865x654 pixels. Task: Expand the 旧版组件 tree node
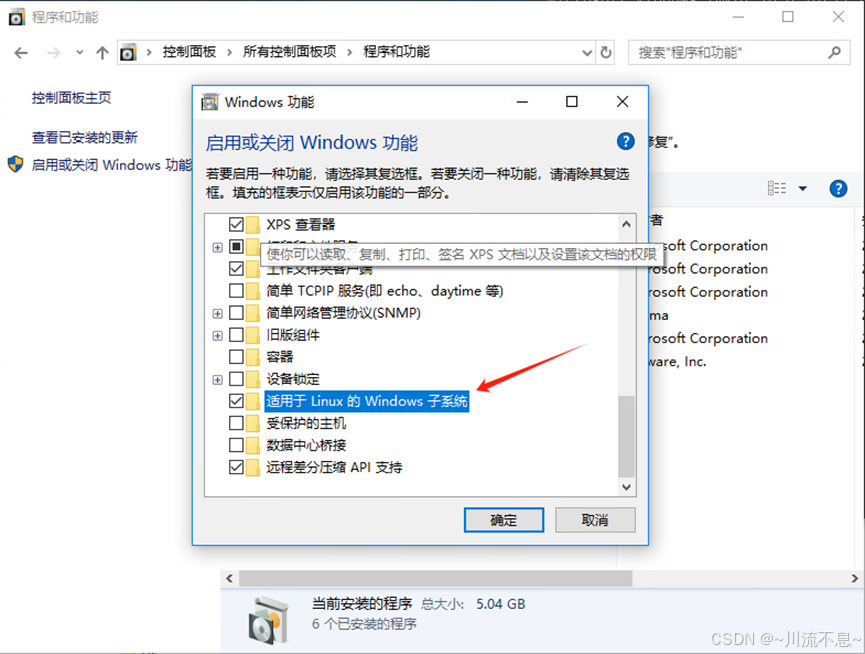(217, 335)
